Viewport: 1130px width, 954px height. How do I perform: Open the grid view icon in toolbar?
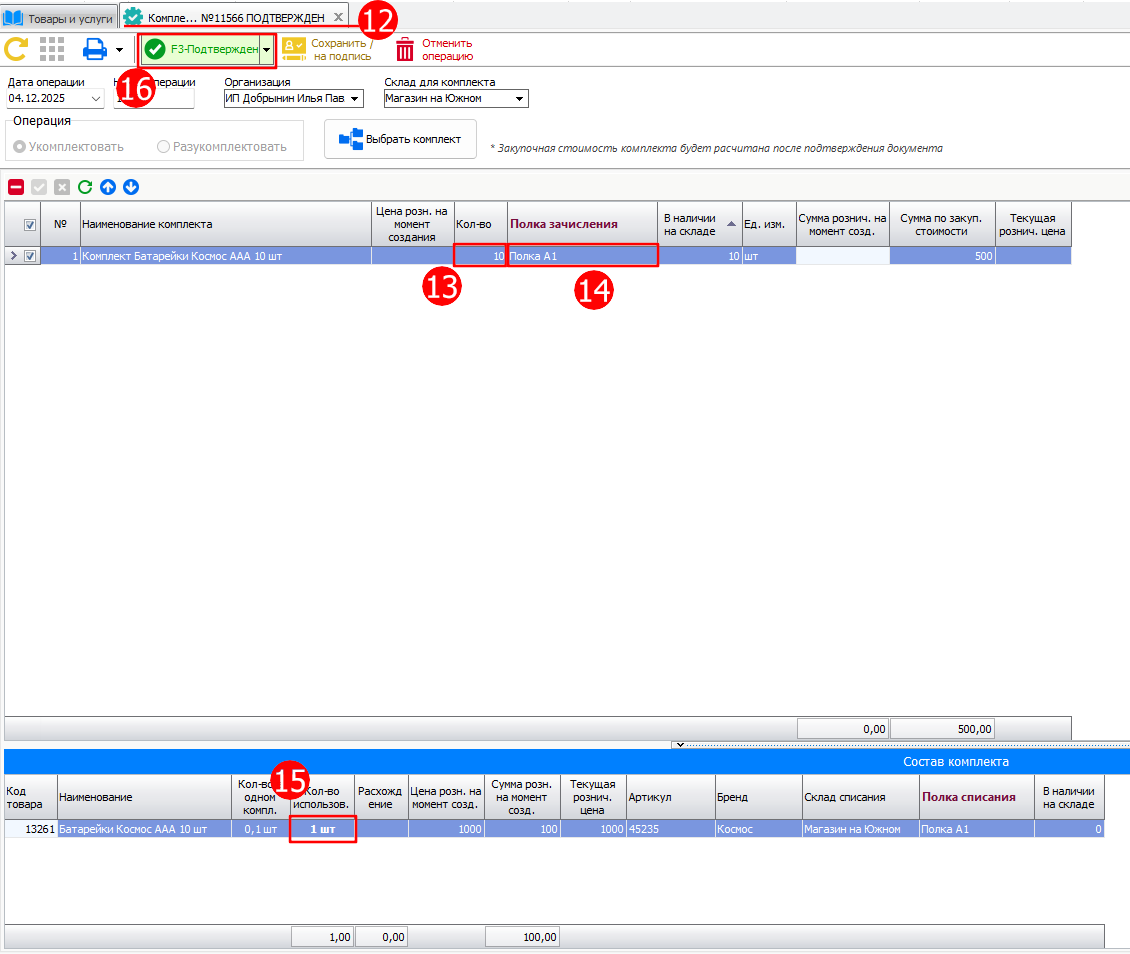click(x=52, y=49)
